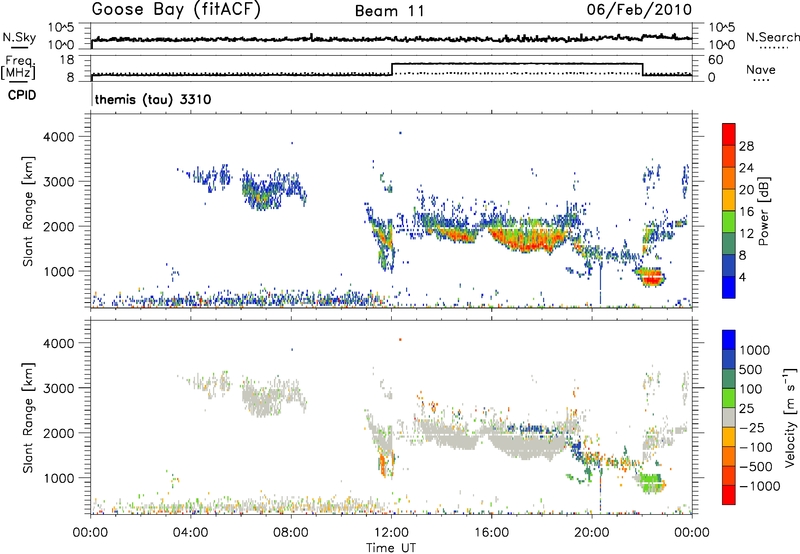Select the 'Freq. [MHz]' axis label
The width and height of the screenshot is (800, 554).
(19, 67)
